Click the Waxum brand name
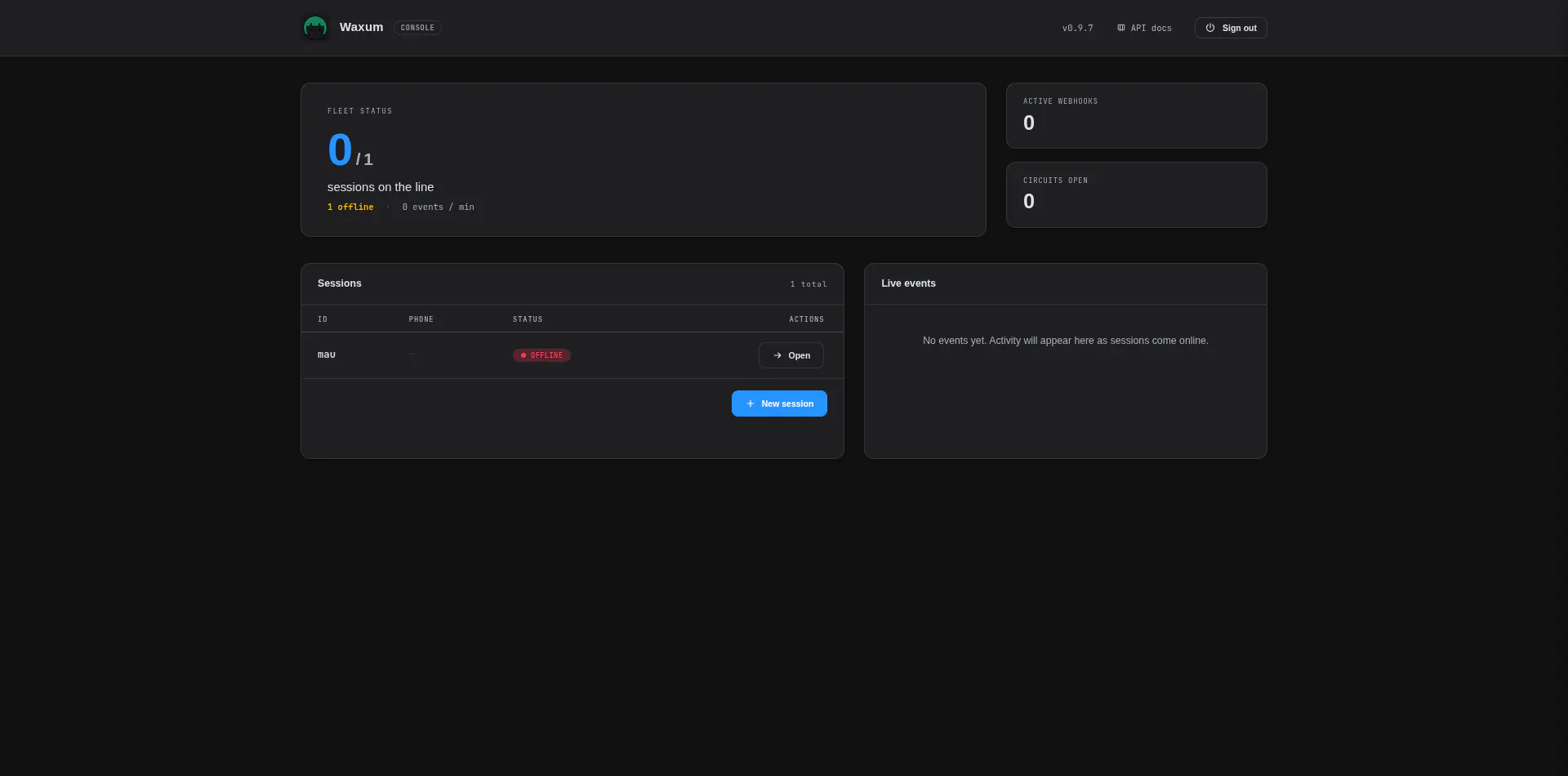 pyautogui.click(x=361, y=27)
